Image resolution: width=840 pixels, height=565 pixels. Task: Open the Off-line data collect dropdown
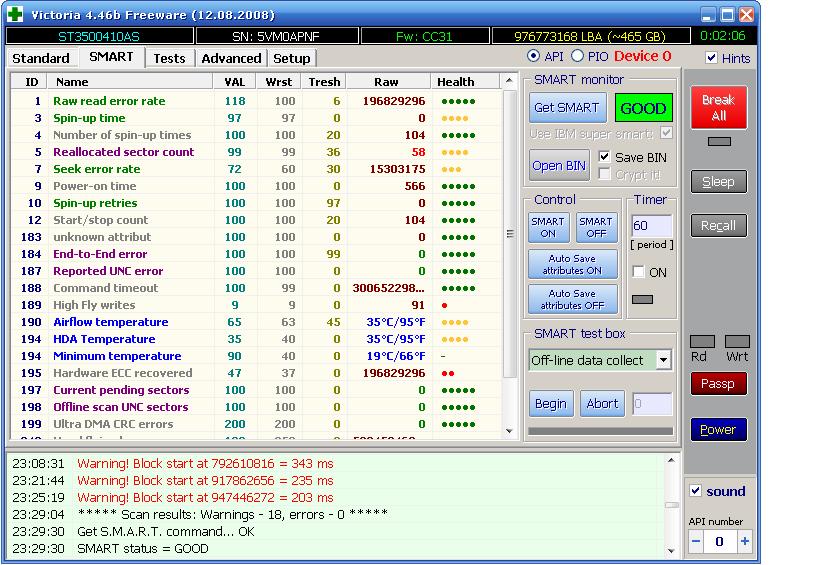(x=663, y=360)
